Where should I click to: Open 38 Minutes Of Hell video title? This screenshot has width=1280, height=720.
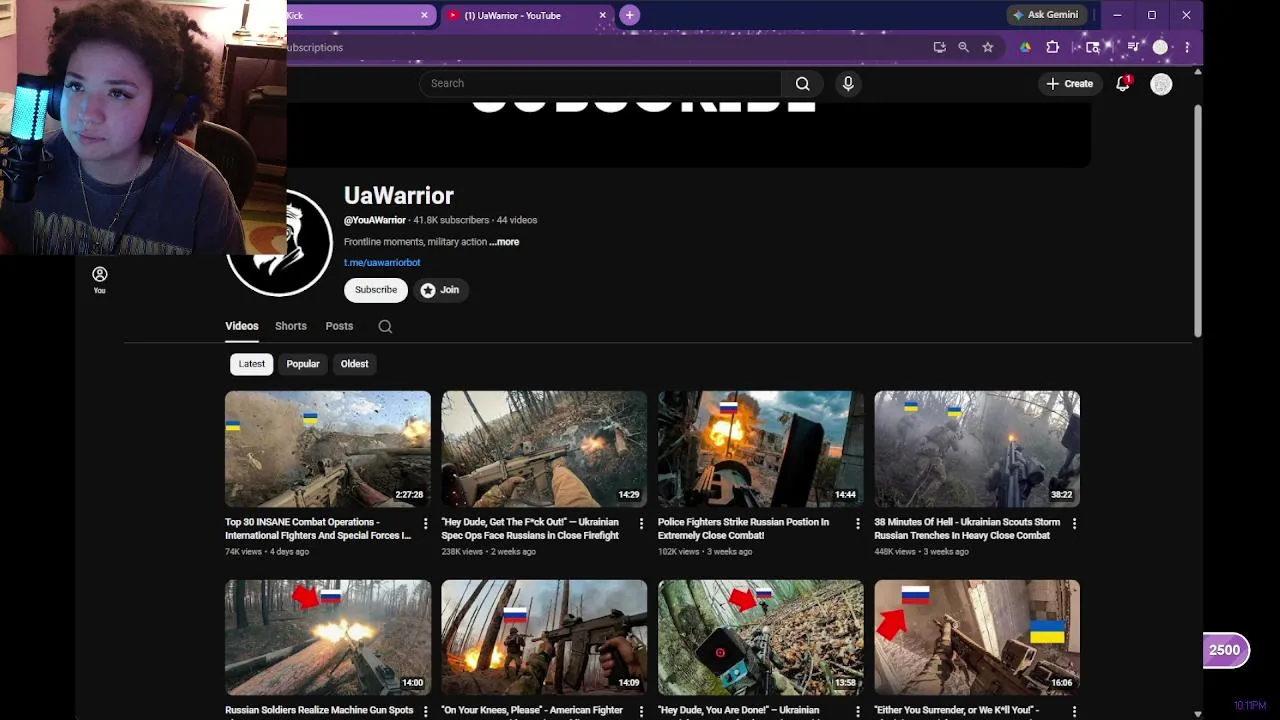click(x=967, y=529)
